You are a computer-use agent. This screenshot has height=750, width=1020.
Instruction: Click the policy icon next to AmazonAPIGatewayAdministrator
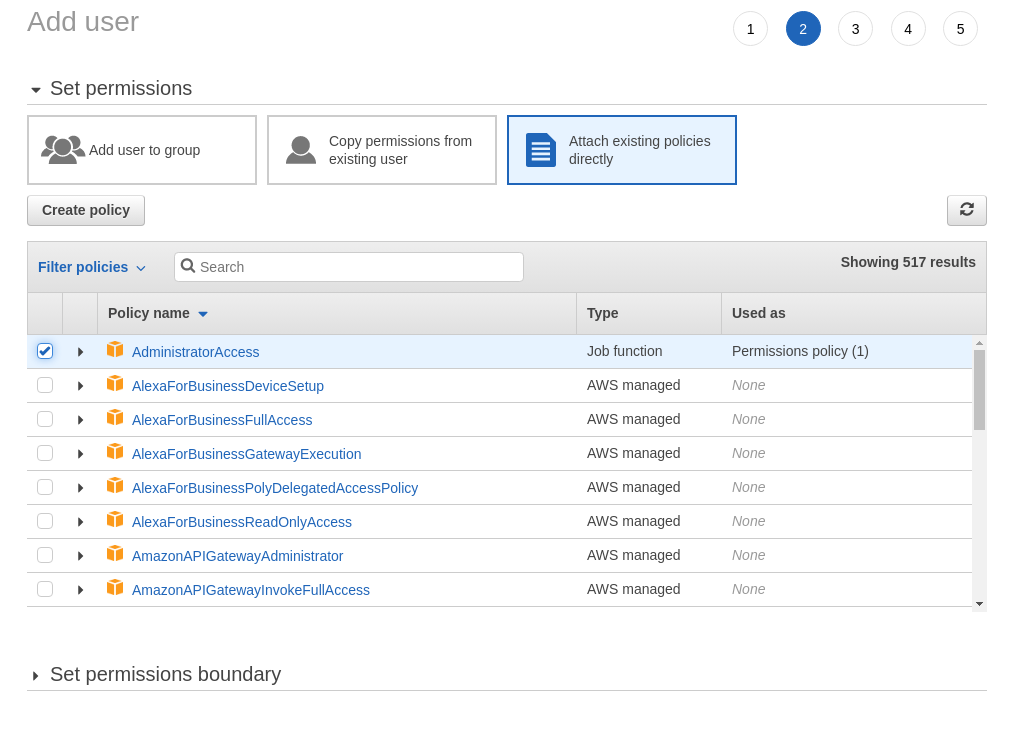point(115,554)
